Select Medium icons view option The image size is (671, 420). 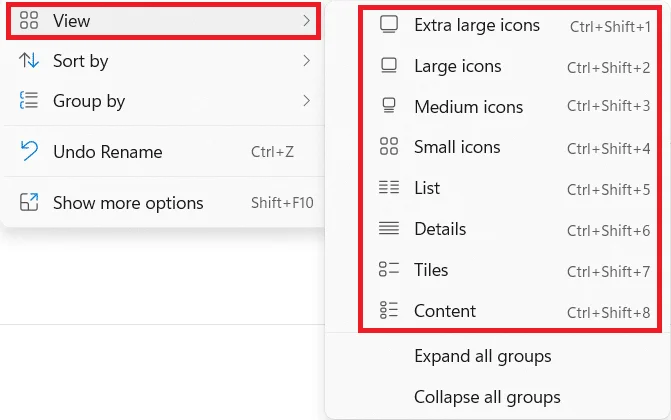click(510, 106)
